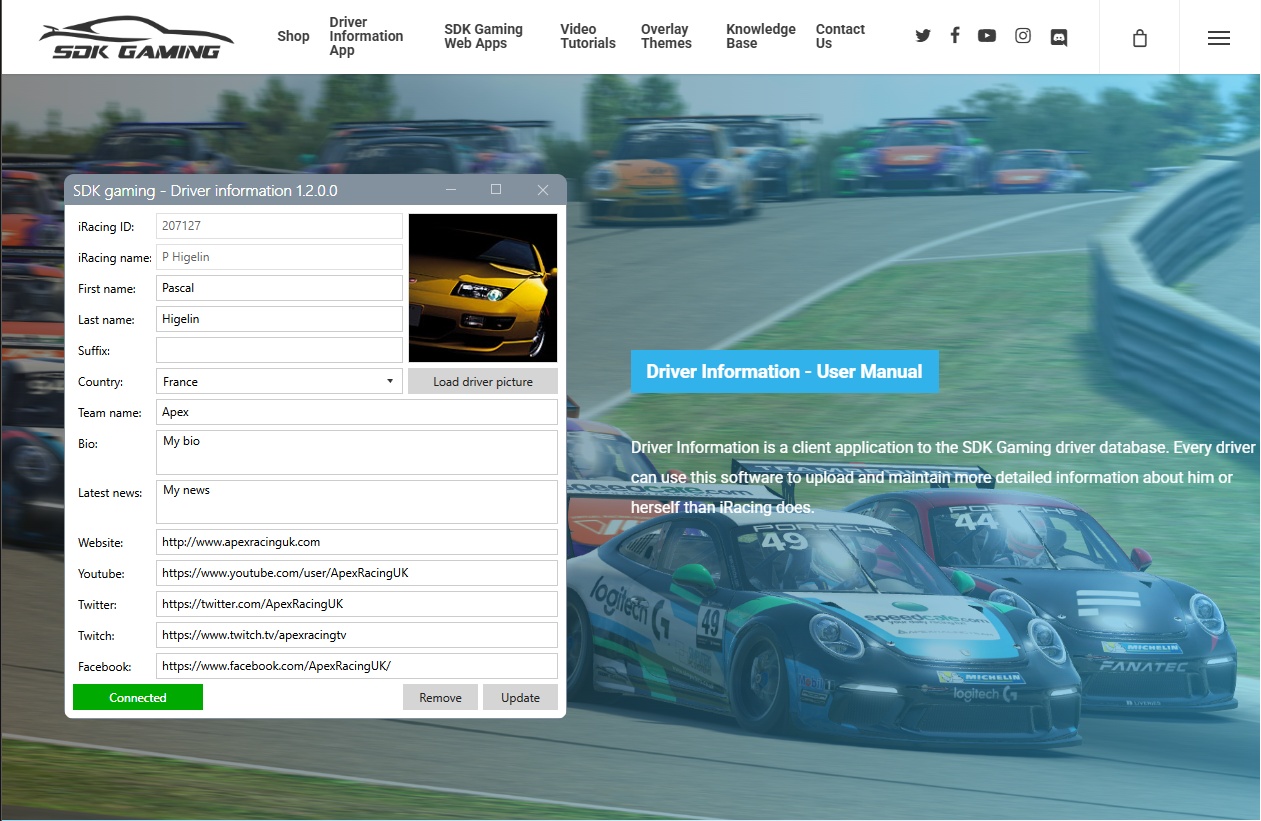Click the yellow car driver picture
The height and width of the screenshot is (821, 1261).
point(483,288)
